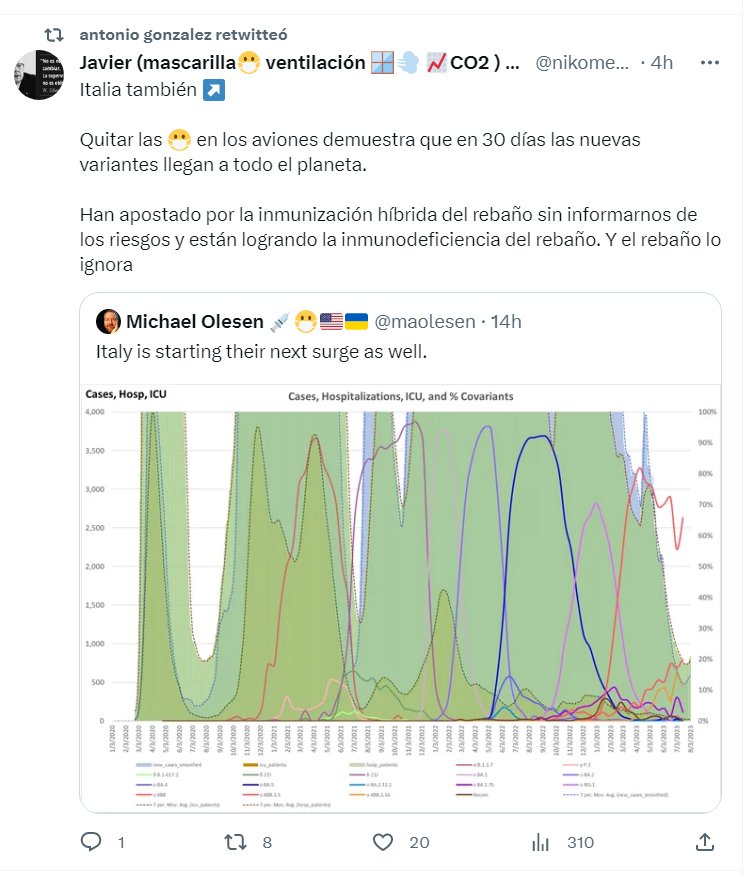
Task: Open the three-dot more options menu
Action: point(710,62)
